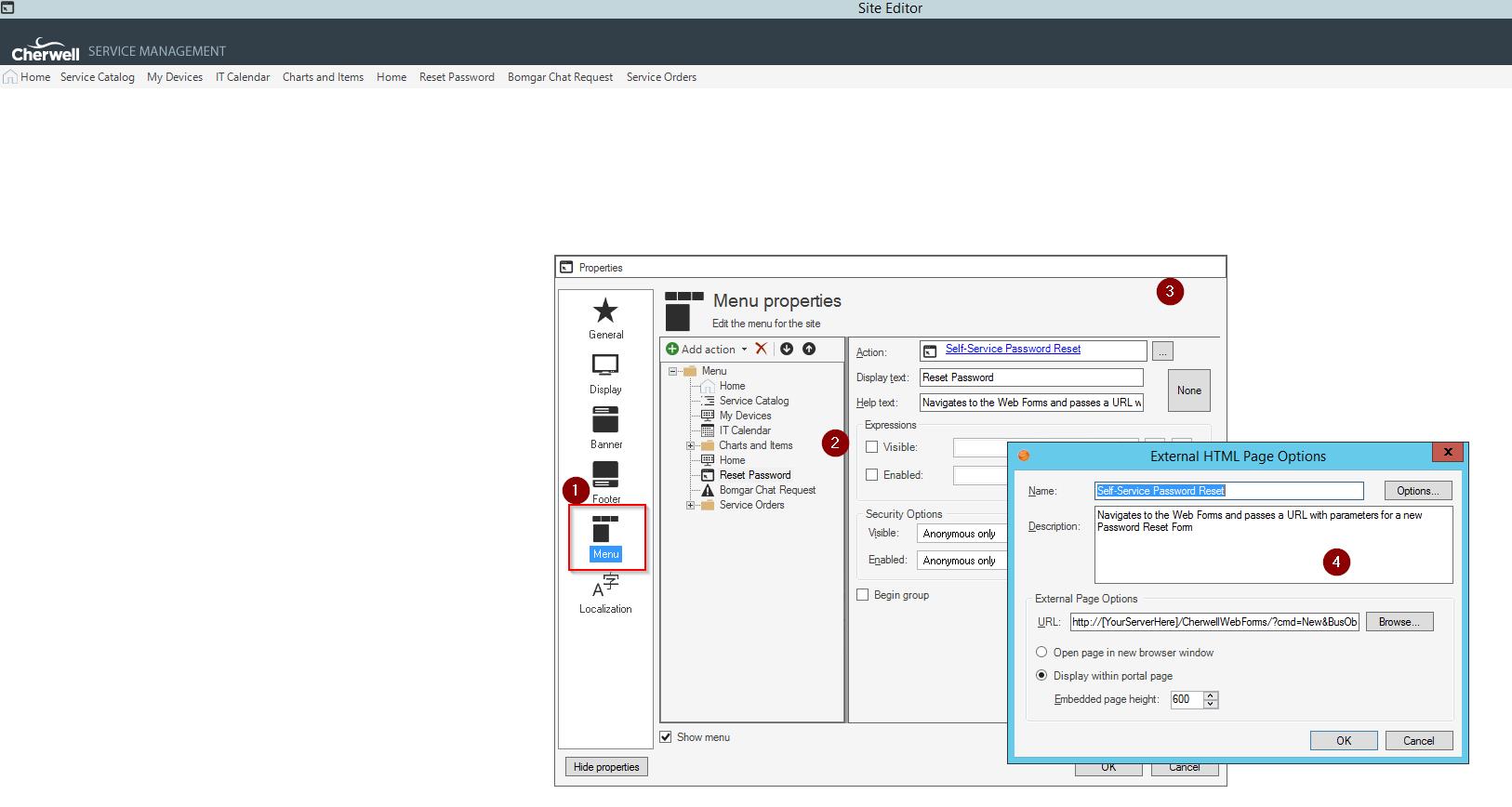1512x807 pixels.
Task: Expand the Service Orders tree folder
Action: pyautogui.click(x=691, y=505)
